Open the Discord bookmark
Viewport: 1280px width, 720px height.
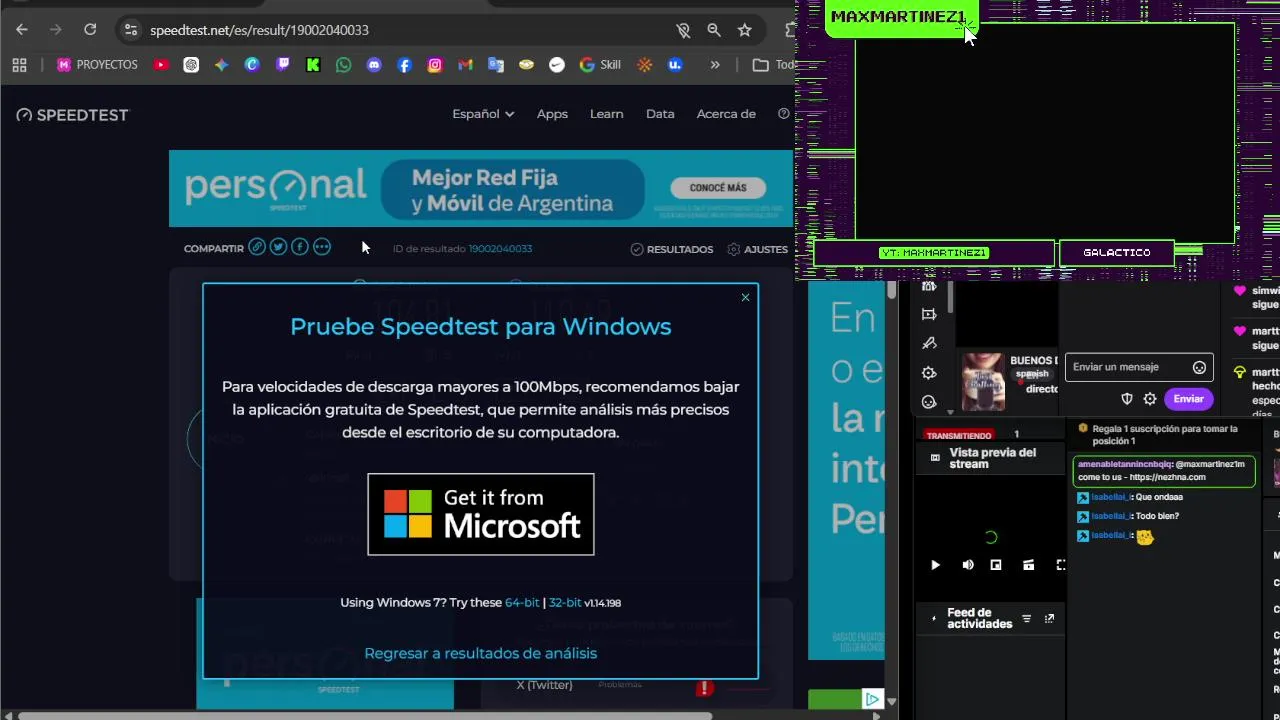tap(374, 65)
